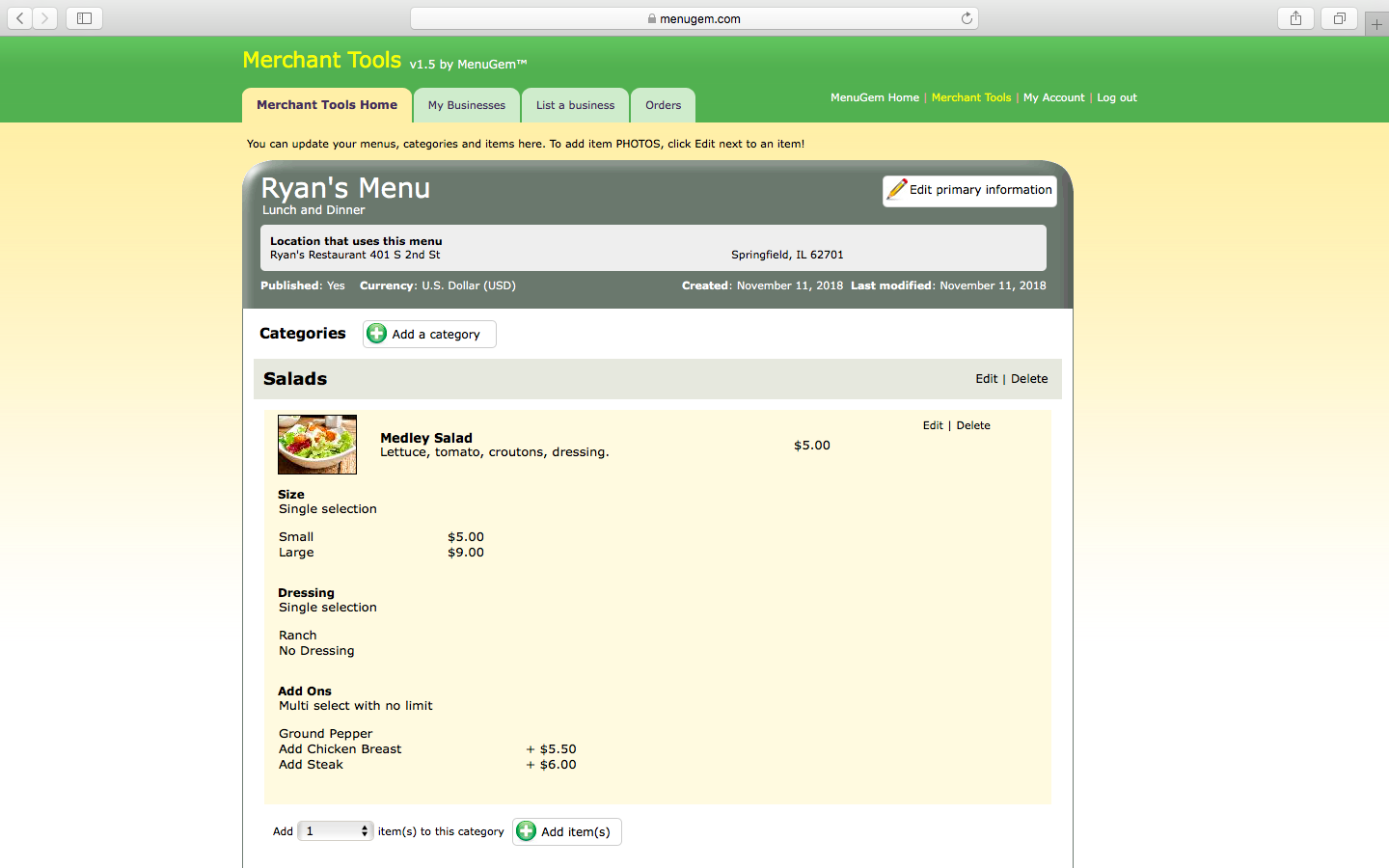Open the My Account link
This screenshot has width=1389, height=868.
tap(1054, 97)
